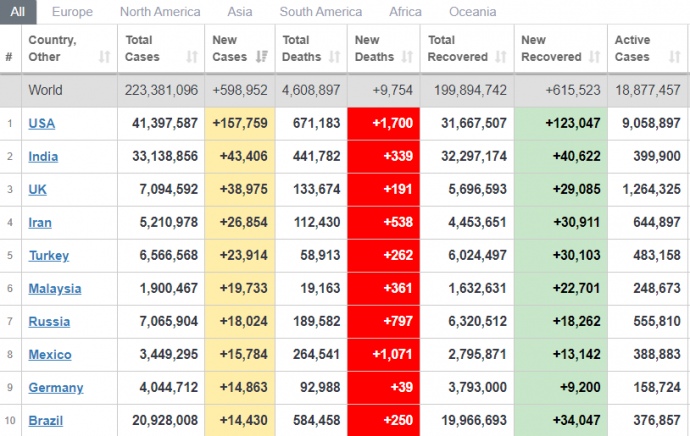Screen dimensions: 690x436
Task: Show South America region data
Action: pyautogui.click(x=321, y=12)
